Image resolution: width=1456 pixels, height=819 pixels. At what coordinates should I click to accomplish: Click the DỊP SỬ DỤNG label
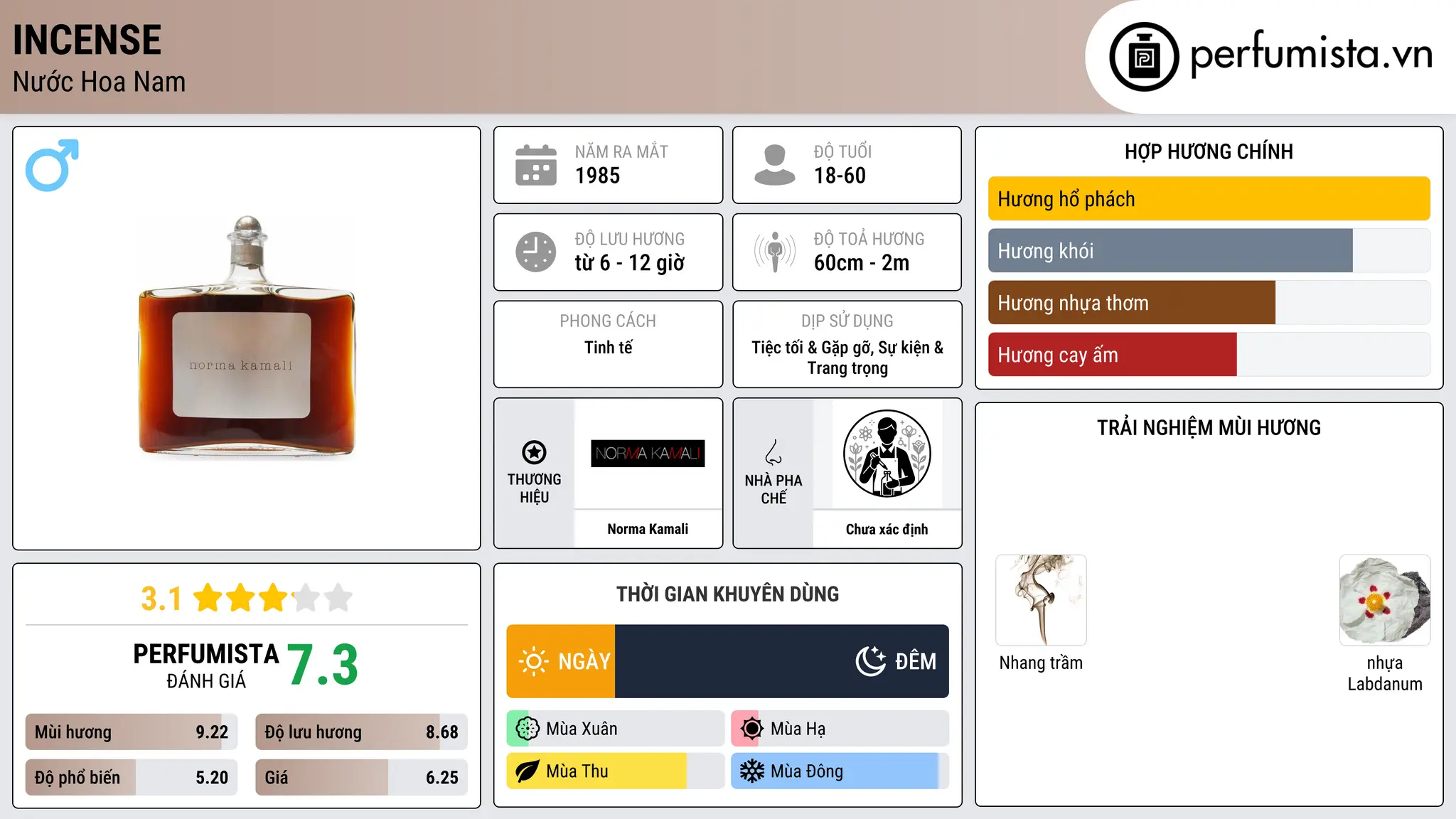coord(847,321)
